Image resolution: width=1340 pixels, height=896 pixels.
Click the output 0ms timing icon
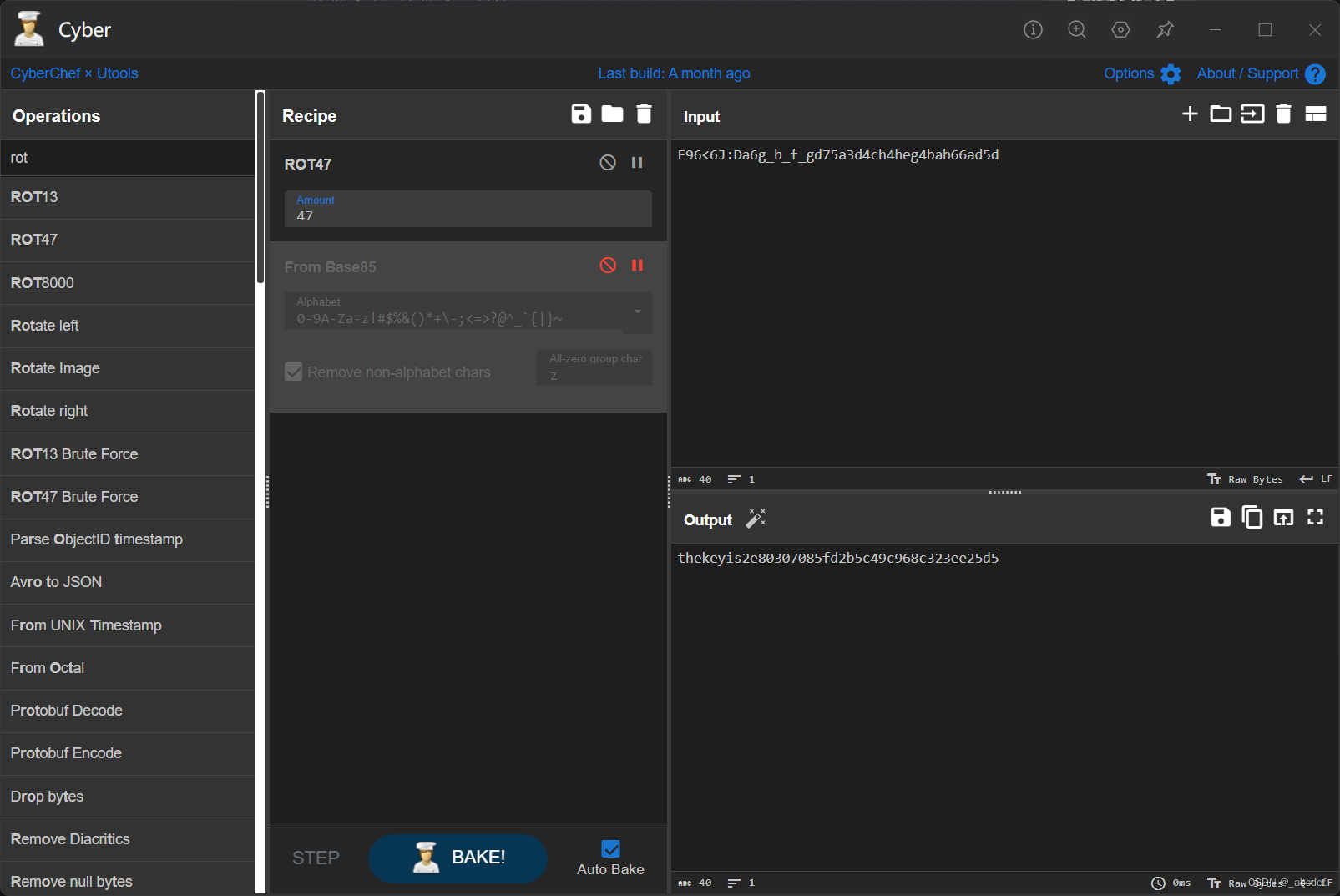(1158, 883)
